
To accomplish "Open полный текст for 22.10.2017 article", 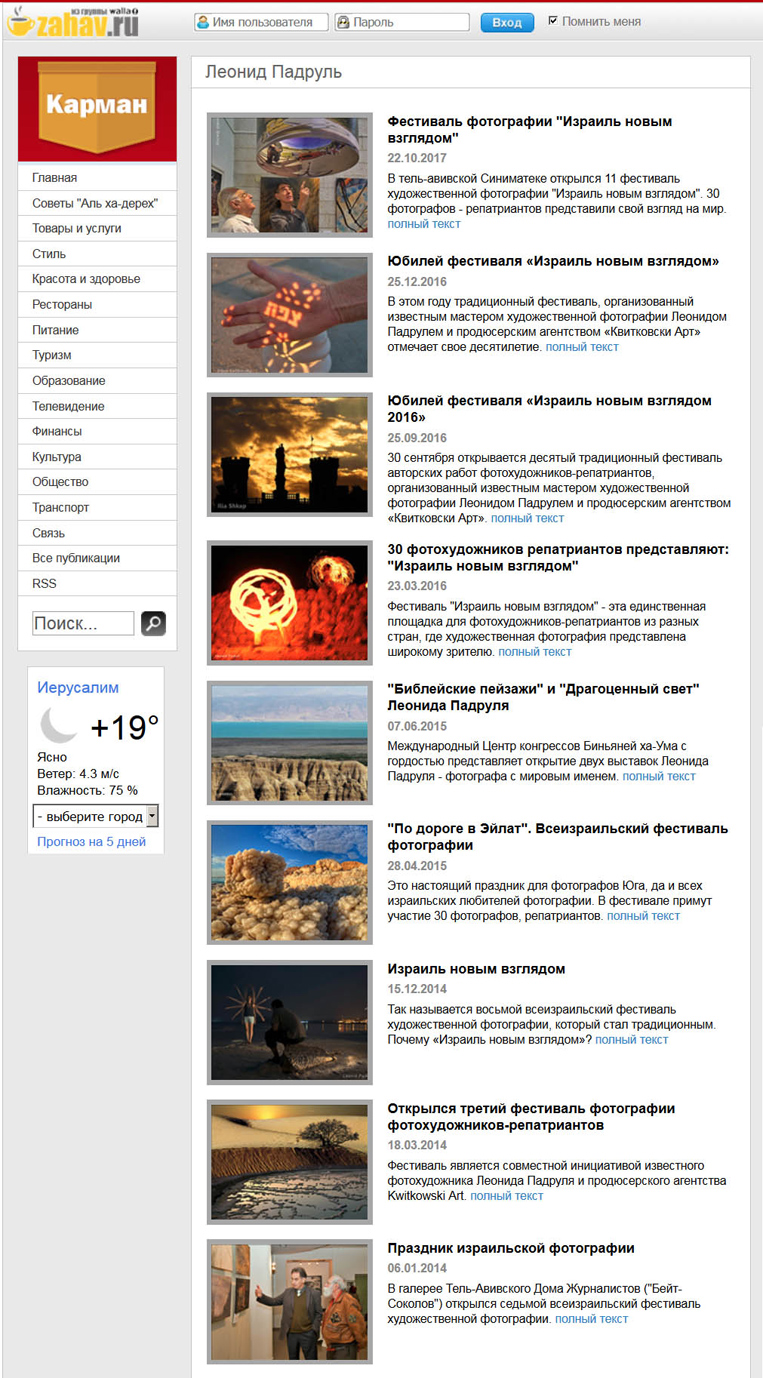I will pos(424,224).
